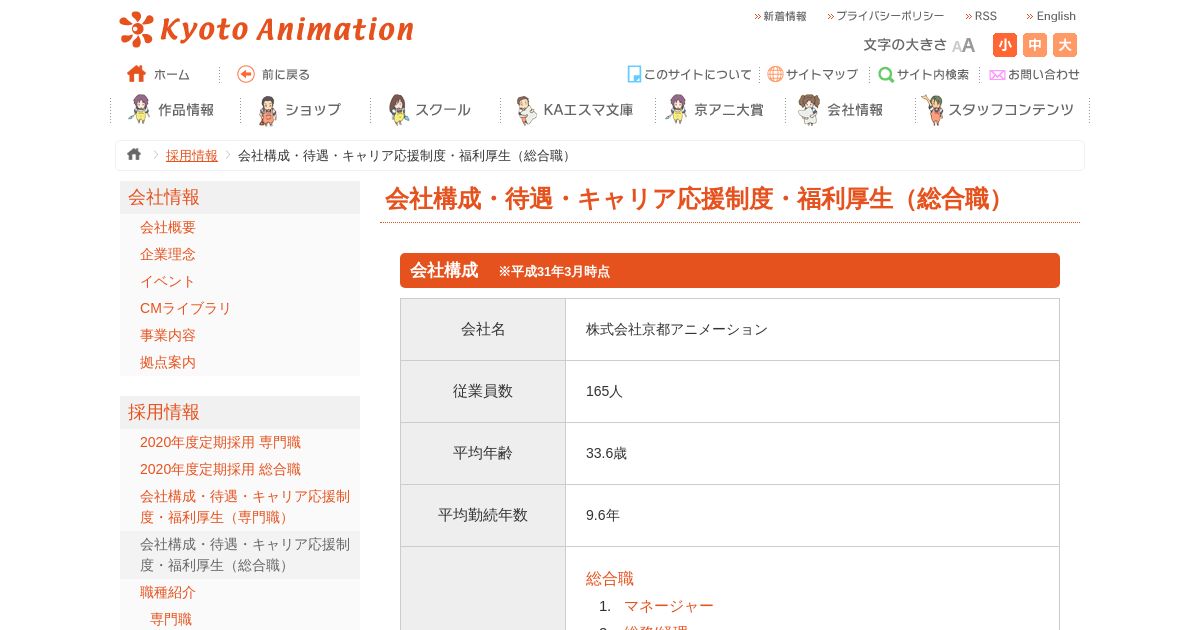Click the magnifier icon for サイト内検索
The width and height of the screenshot is (1200, 630).
click(x=886, y=74)
